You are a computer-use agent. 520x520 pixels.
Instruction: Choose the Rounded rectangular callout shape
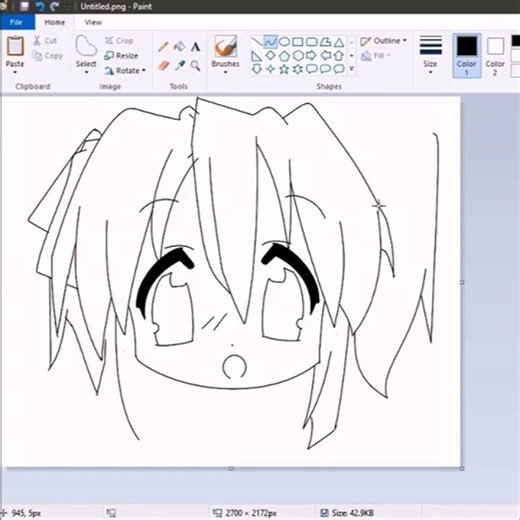311,69
